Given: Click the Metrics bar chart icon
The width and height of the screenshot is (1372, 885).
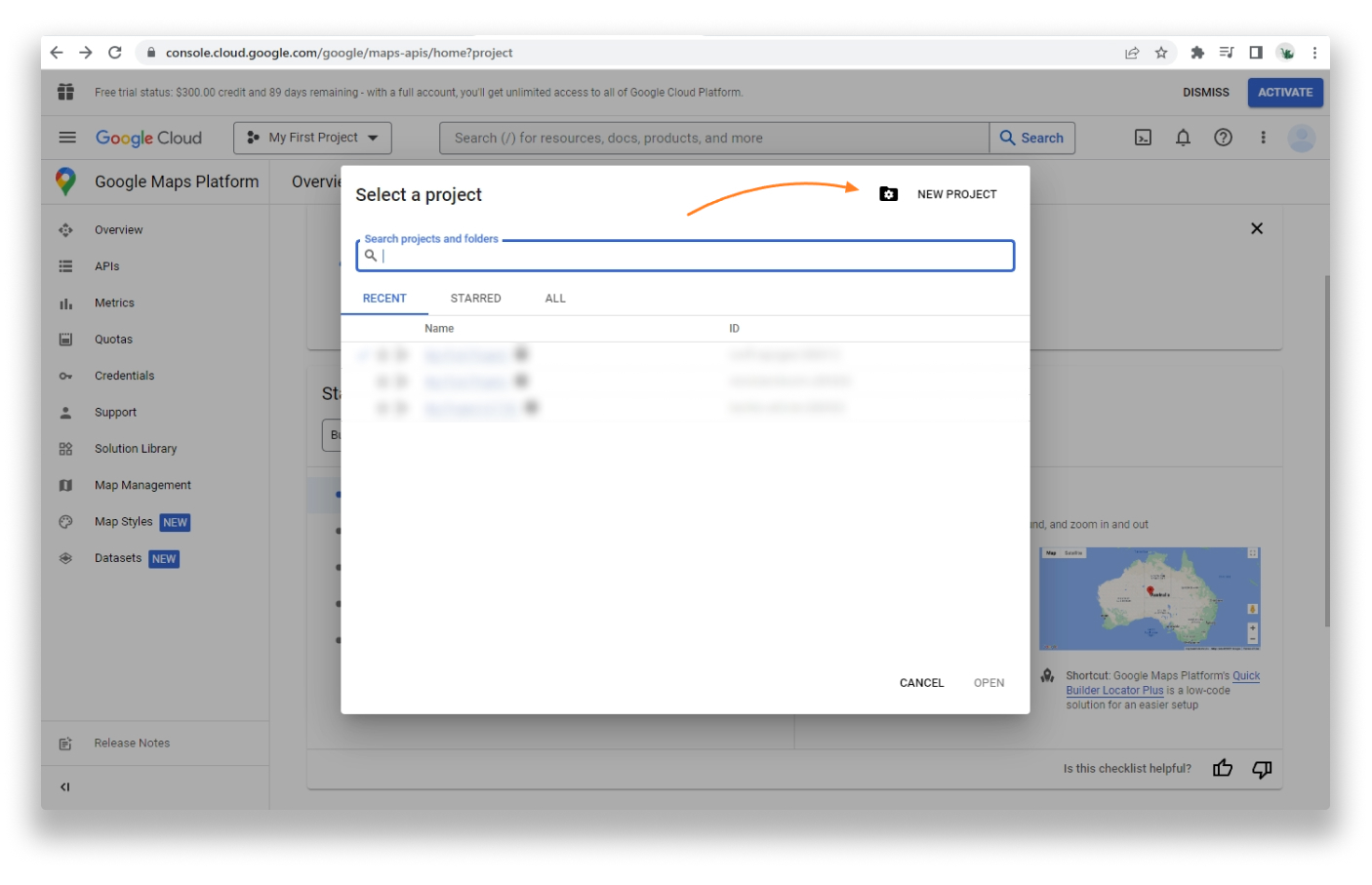Looking at the screenshot, I should click(65, 303).
